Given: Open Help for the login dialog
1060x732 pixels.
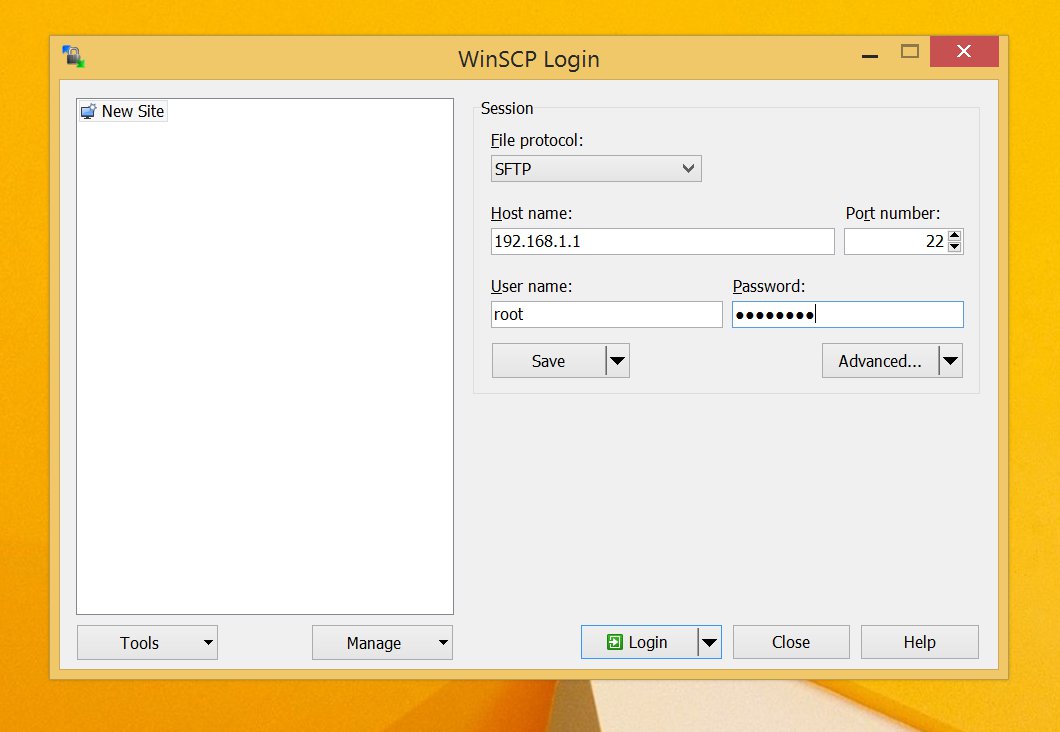Looking at the screenshot, I should point(919,642).
